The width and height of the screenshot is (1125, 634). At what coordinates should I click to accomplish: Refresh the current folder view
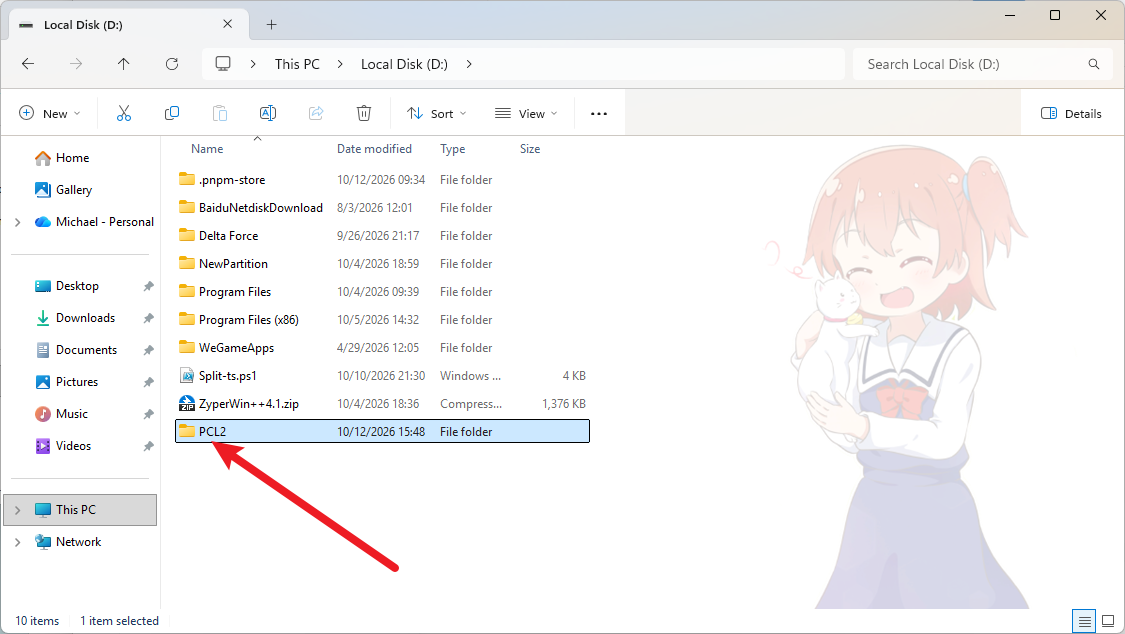(172, 64)
